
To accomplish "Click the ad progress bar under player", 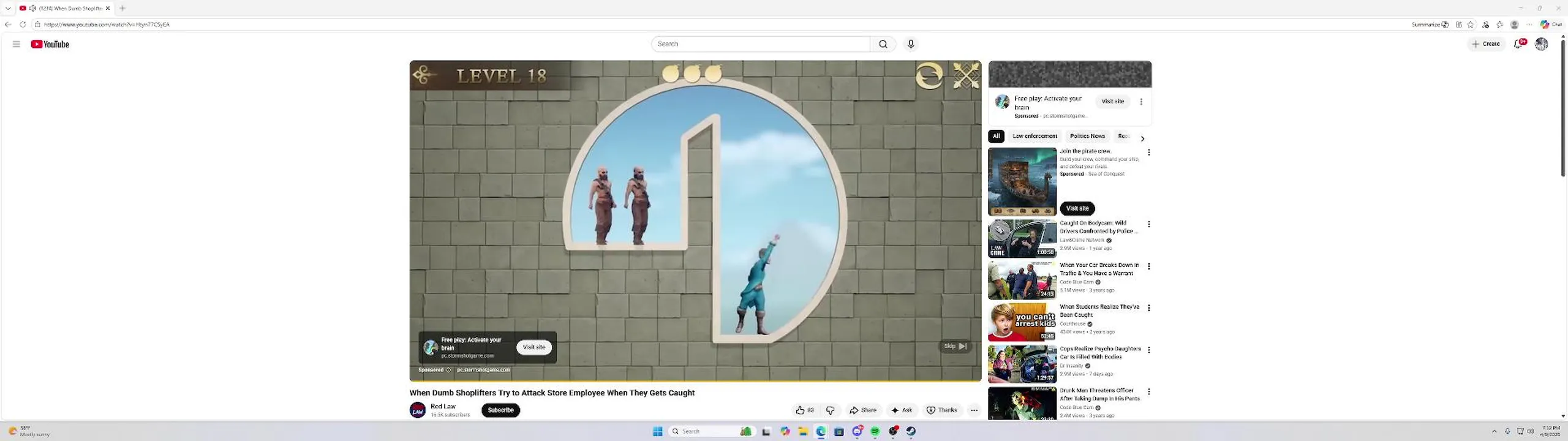I will coord(695,380).
